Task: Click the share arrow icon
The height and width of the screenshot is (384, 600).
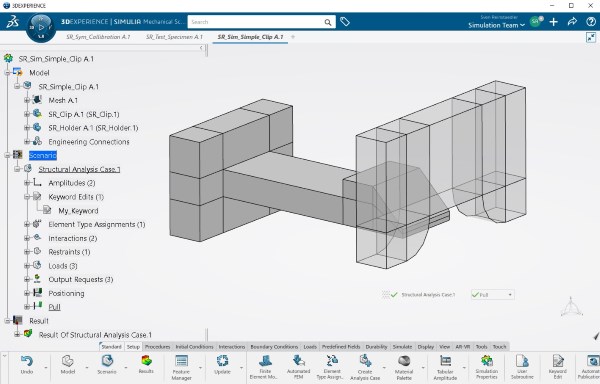Action: coord(572,22)
